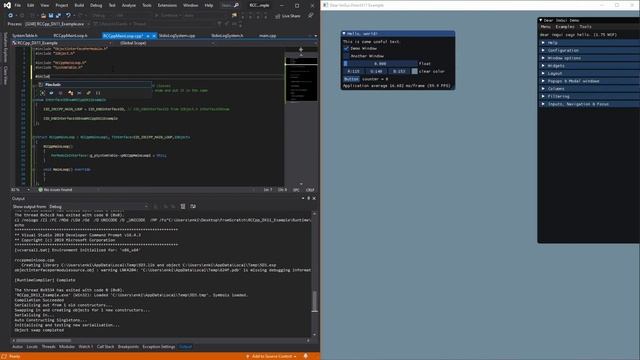Click the float slider in Hello world window
This screenshot has height=360, width=640.
380,64
